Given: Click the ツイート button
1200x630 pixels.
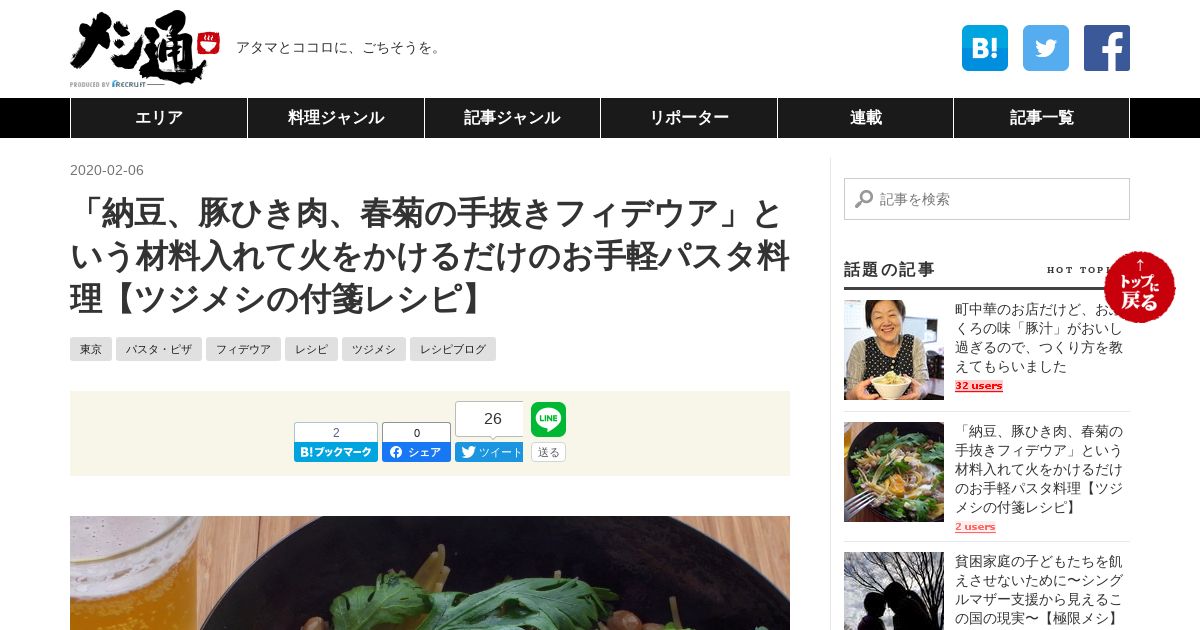Looking at the screenshot, I should pos(489,452).
